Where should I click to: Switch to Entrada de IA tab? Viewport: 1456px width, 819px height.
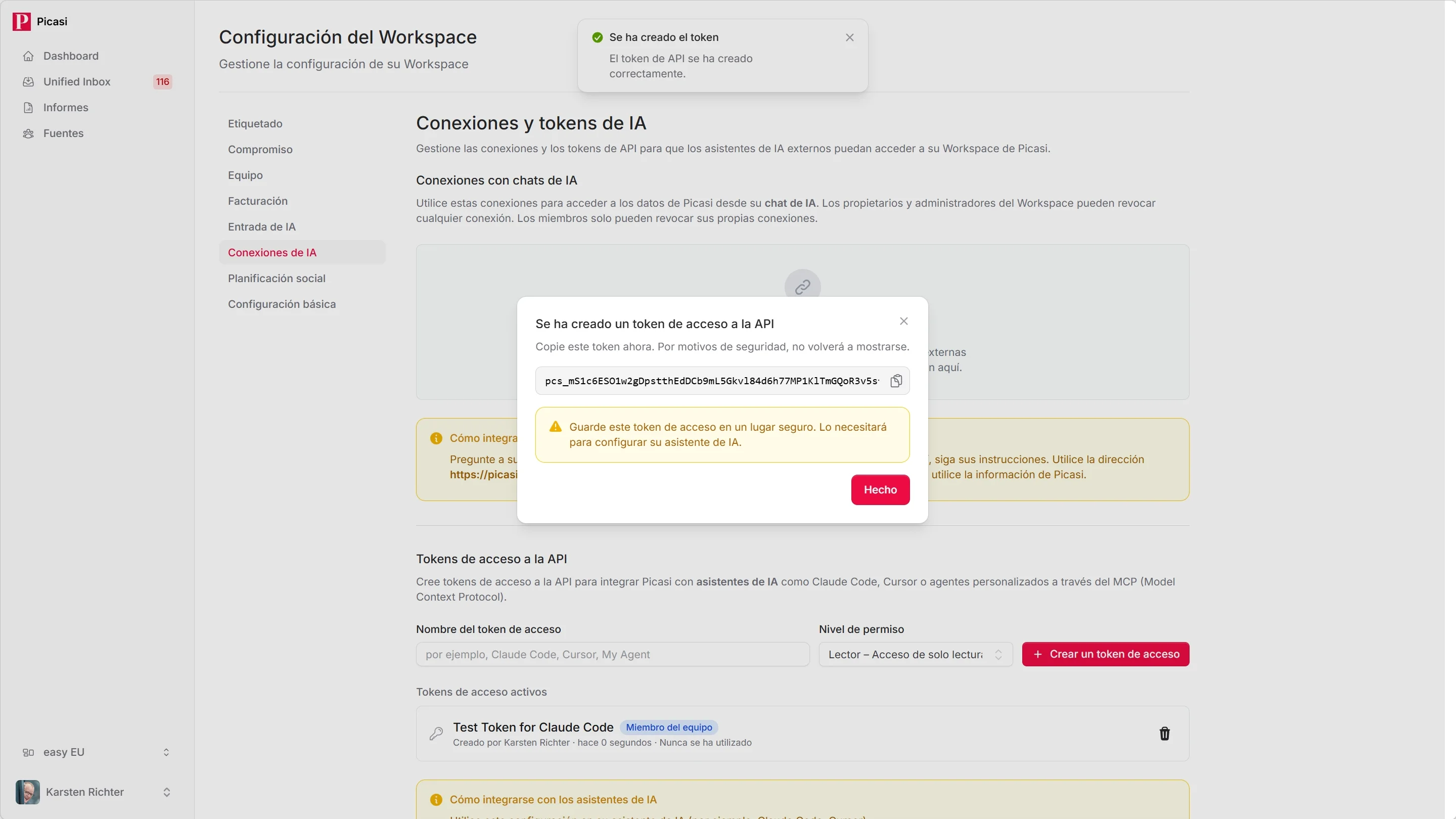pos(302,226)
